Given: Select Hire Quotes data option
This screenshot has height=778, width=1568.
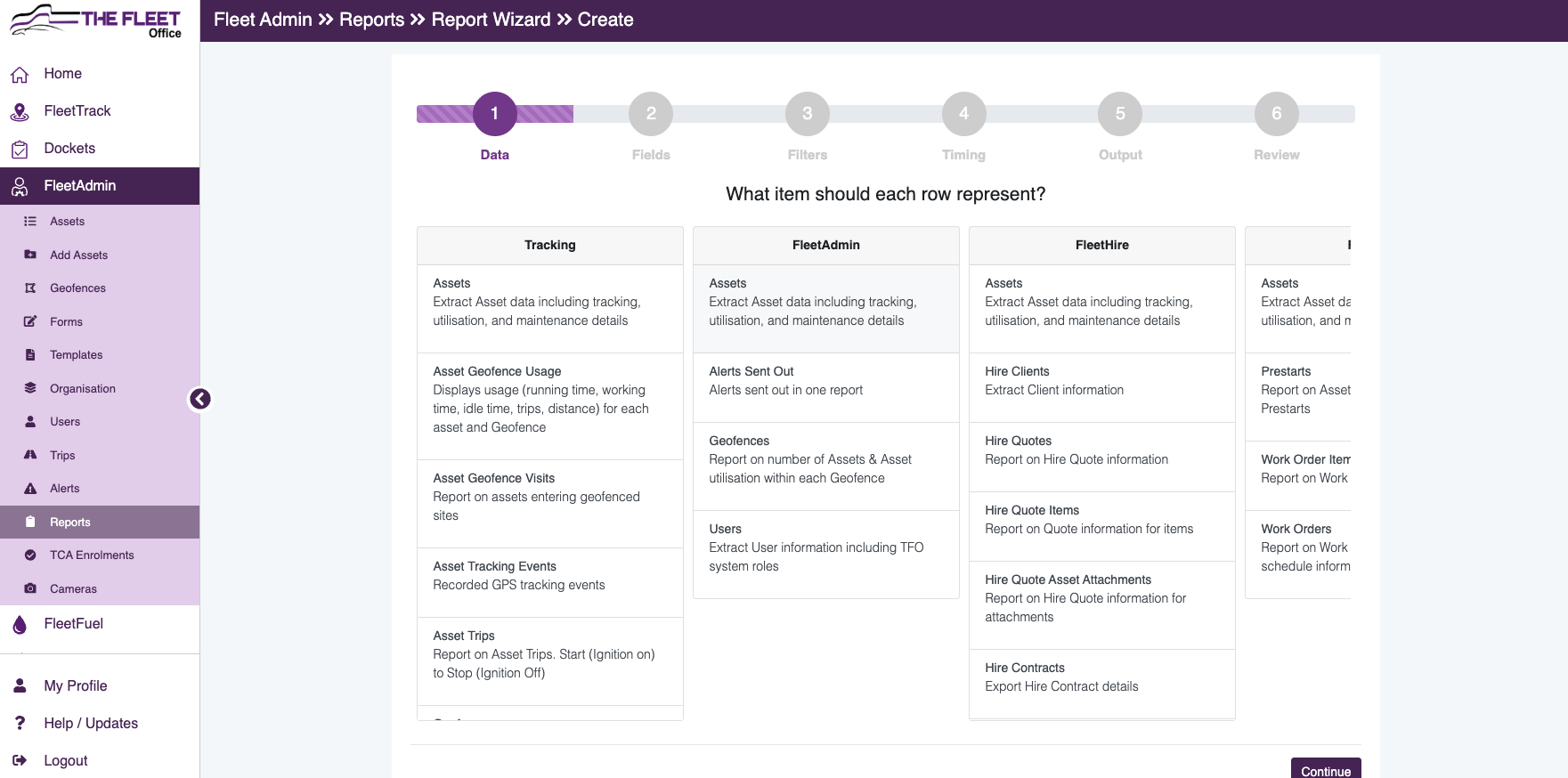Looking at the screenshot, I should 1102,458.
